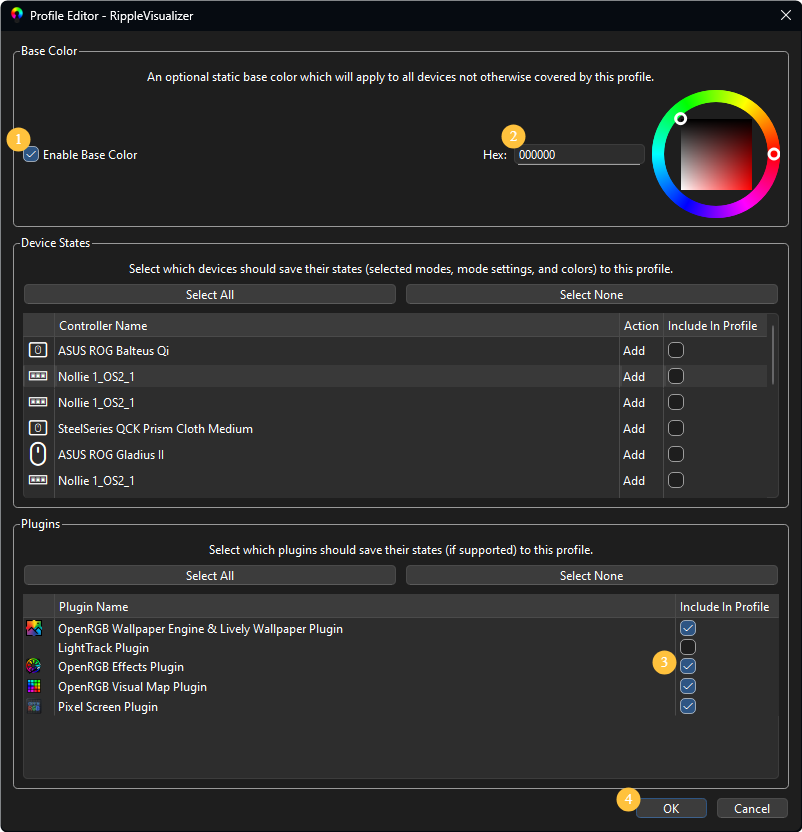Click the device list vertical scrollbar
Image resolution: width=802 pixels, height=832 pixels.
(x=773, y=356)
